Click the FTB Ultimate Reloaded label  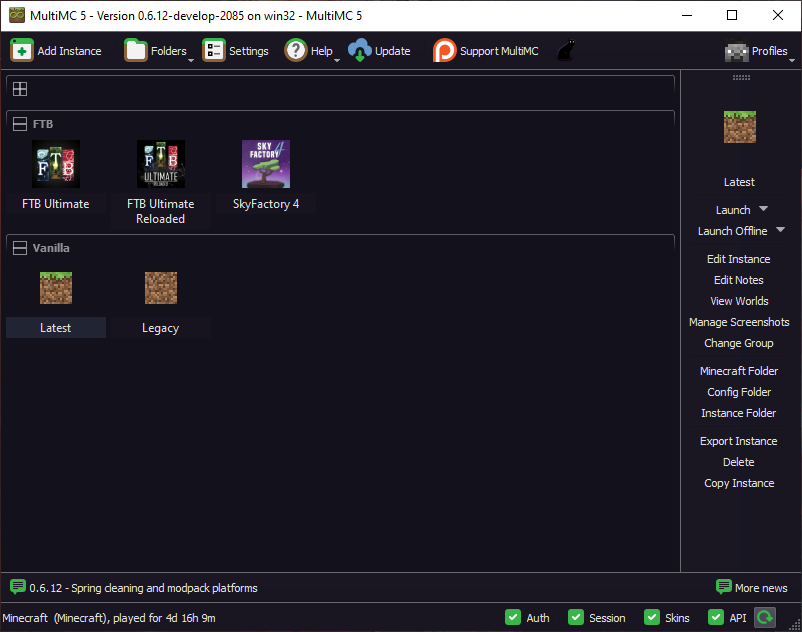(161, 211)
